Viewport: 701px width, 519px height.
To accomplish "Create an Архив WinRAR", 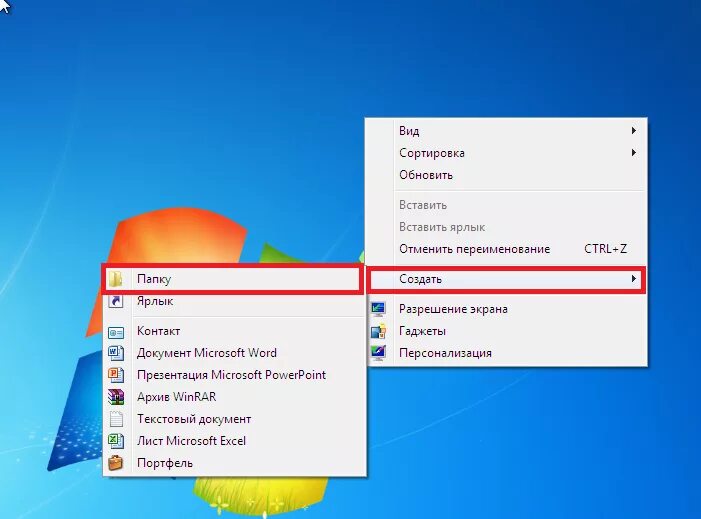I will [234, 397].
